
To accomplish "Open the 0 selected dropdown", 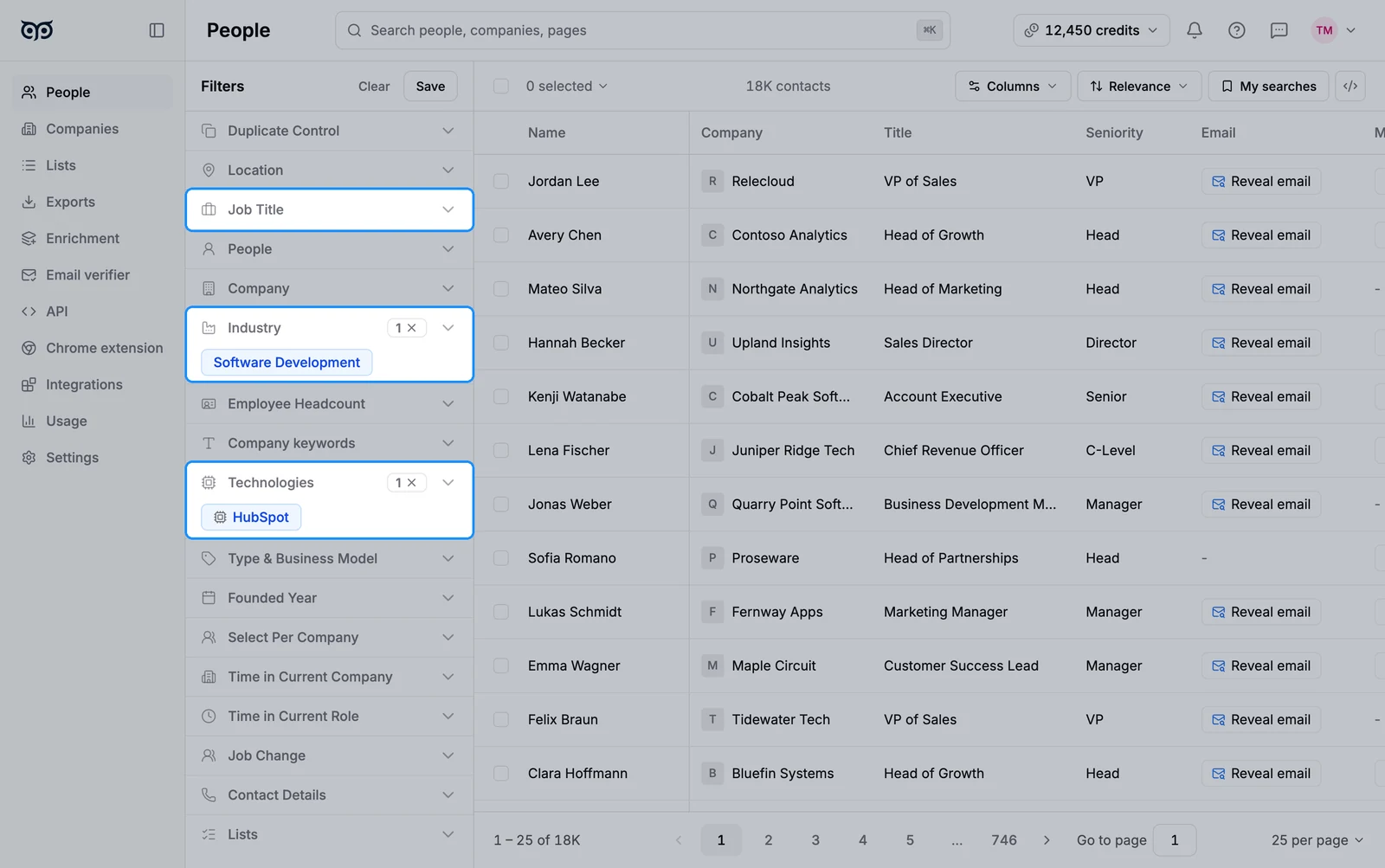I will click(566, 86).
